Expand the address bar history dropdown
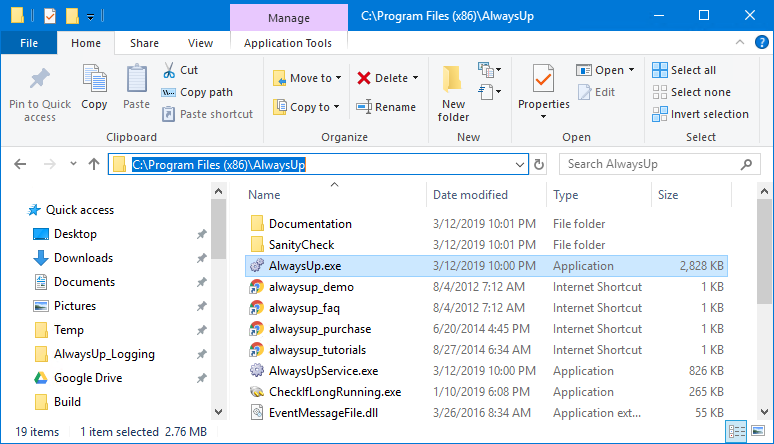 pyautogui.click(x=519, y=164)
